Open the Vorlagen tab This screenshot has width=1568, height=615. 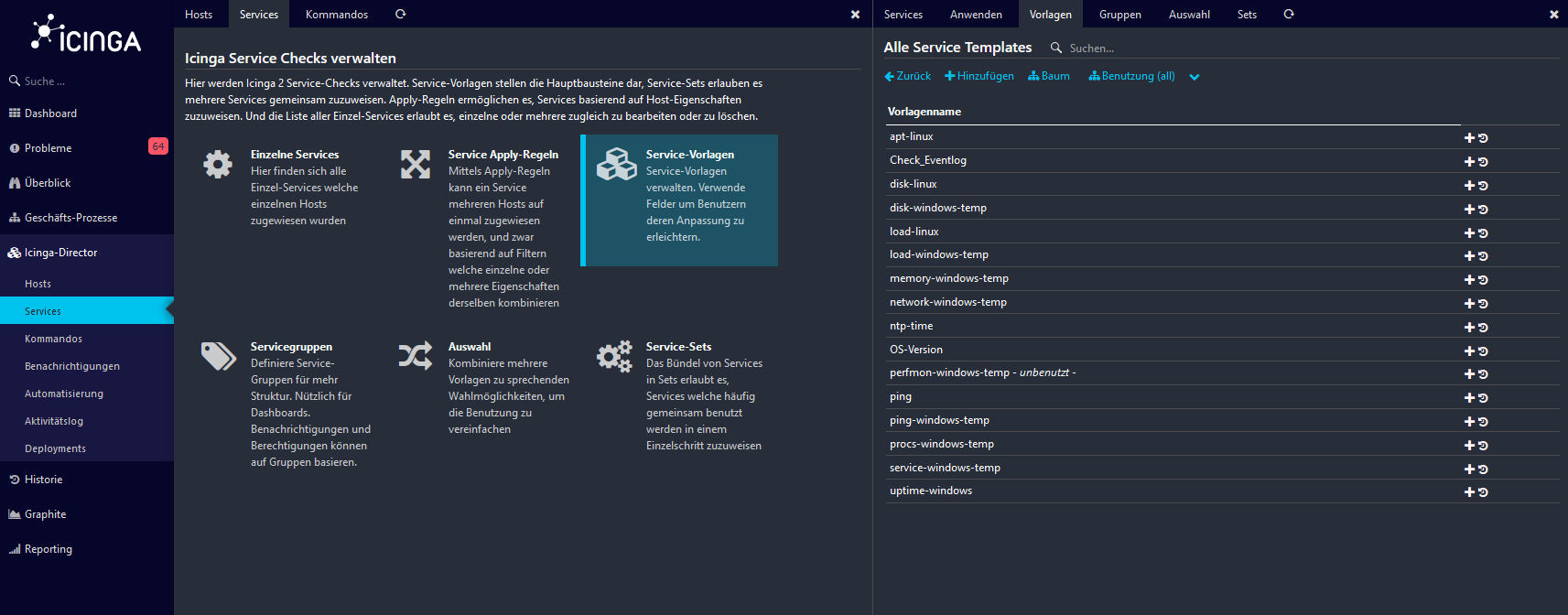1050,14
